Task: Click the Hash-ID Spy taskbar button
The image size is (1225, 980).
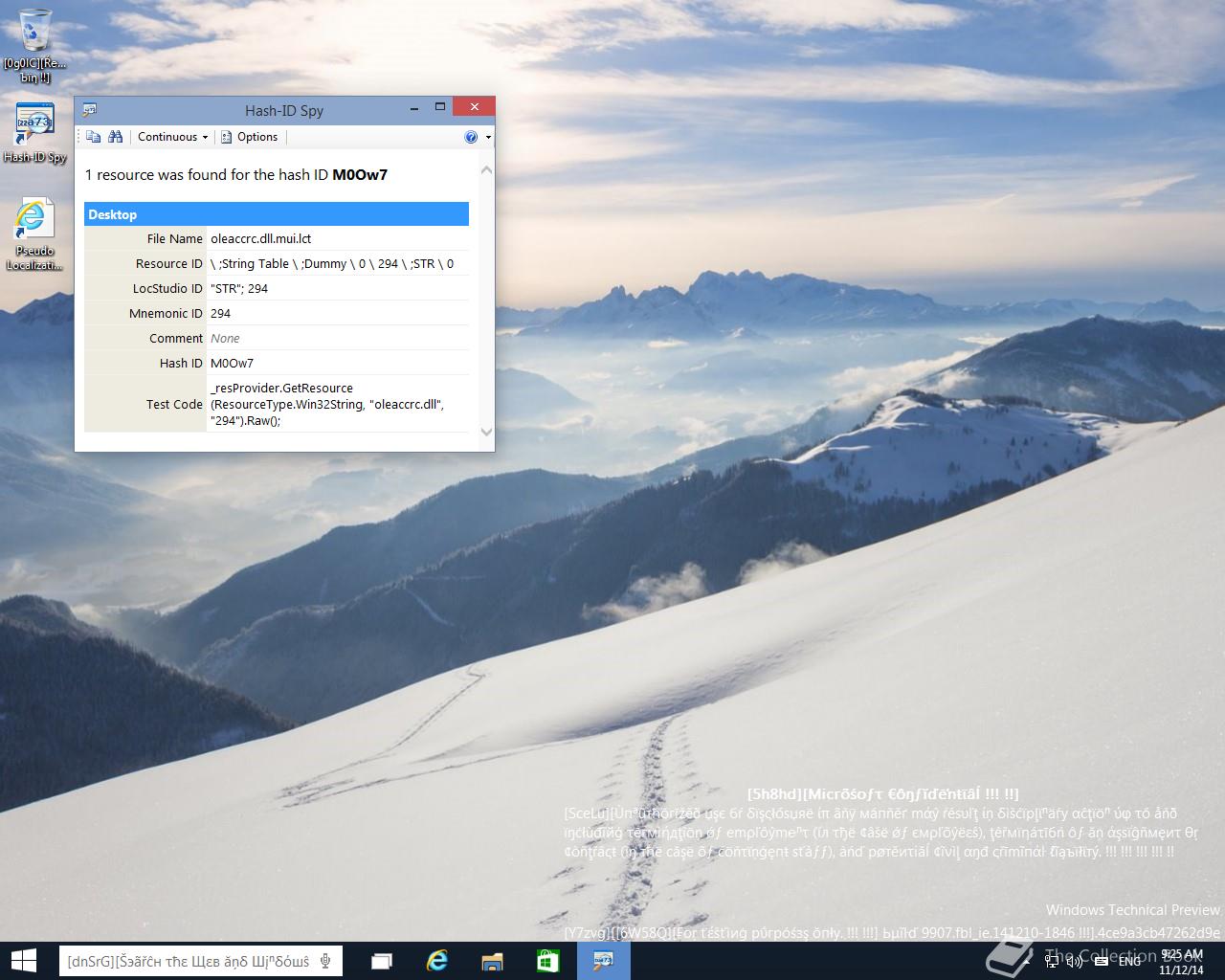Action: pyautogui.click(x=603, y=961)
